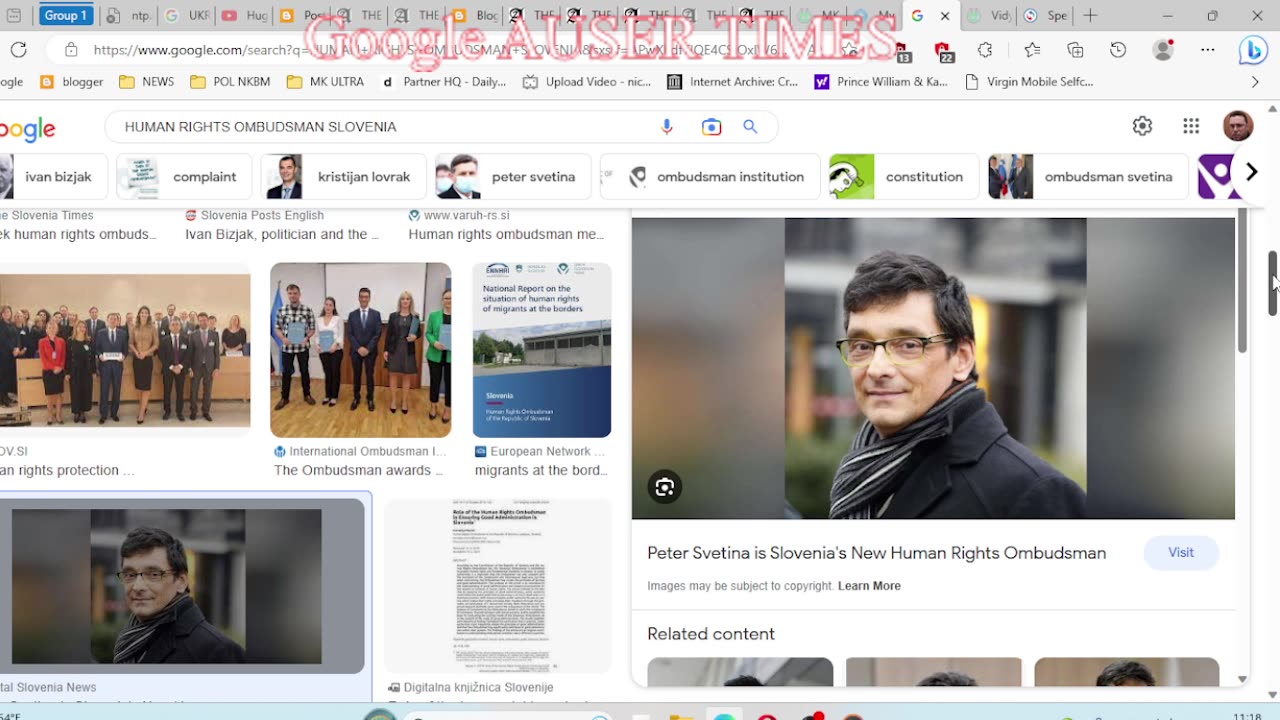Submit search with magnifier icon

(750, 126)
